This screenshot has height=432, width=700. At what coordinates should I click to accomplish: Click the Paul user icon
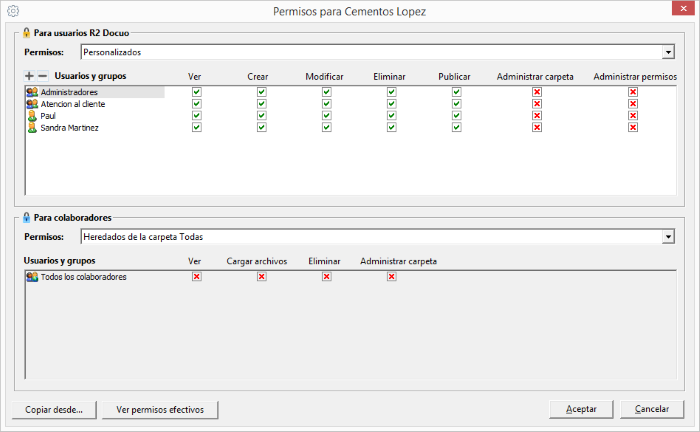(32, 116)
